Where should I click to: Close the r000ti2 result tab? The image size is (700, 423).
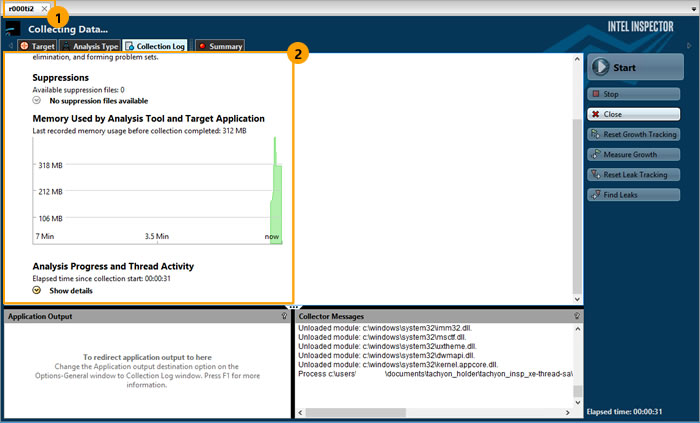click(44, 8)
